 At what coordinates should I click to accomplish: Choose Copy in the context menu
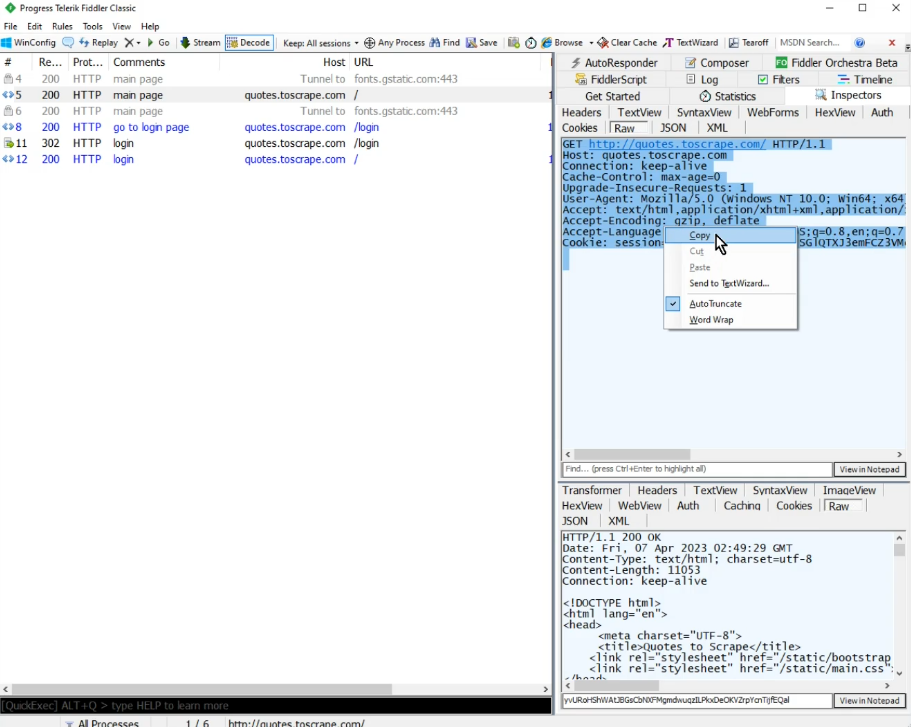730,235
